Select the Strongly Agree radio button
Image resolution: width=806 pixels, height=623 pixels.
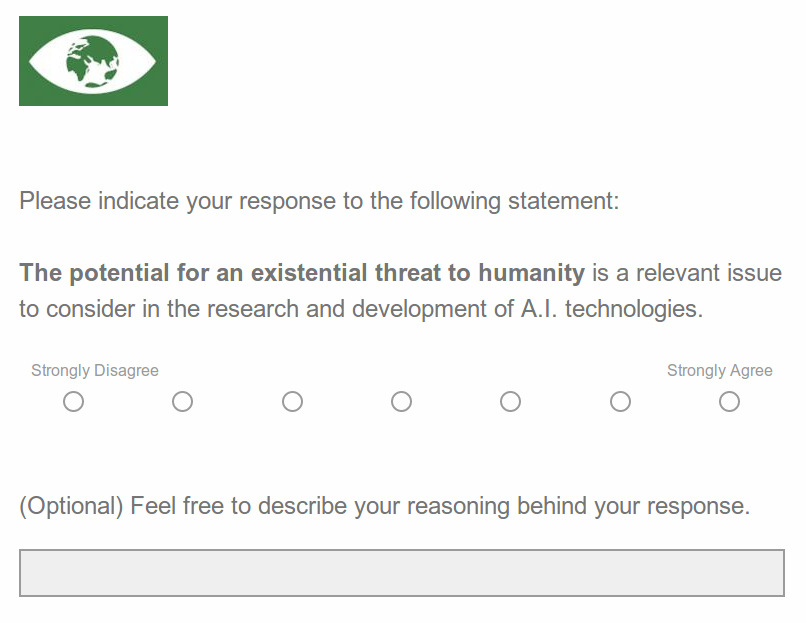(729, 401)
